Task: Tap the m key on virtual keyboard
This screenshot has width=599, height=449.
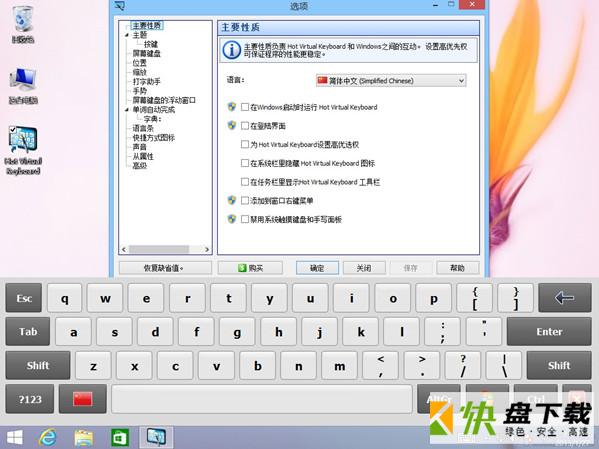Action: click(340, 365)
